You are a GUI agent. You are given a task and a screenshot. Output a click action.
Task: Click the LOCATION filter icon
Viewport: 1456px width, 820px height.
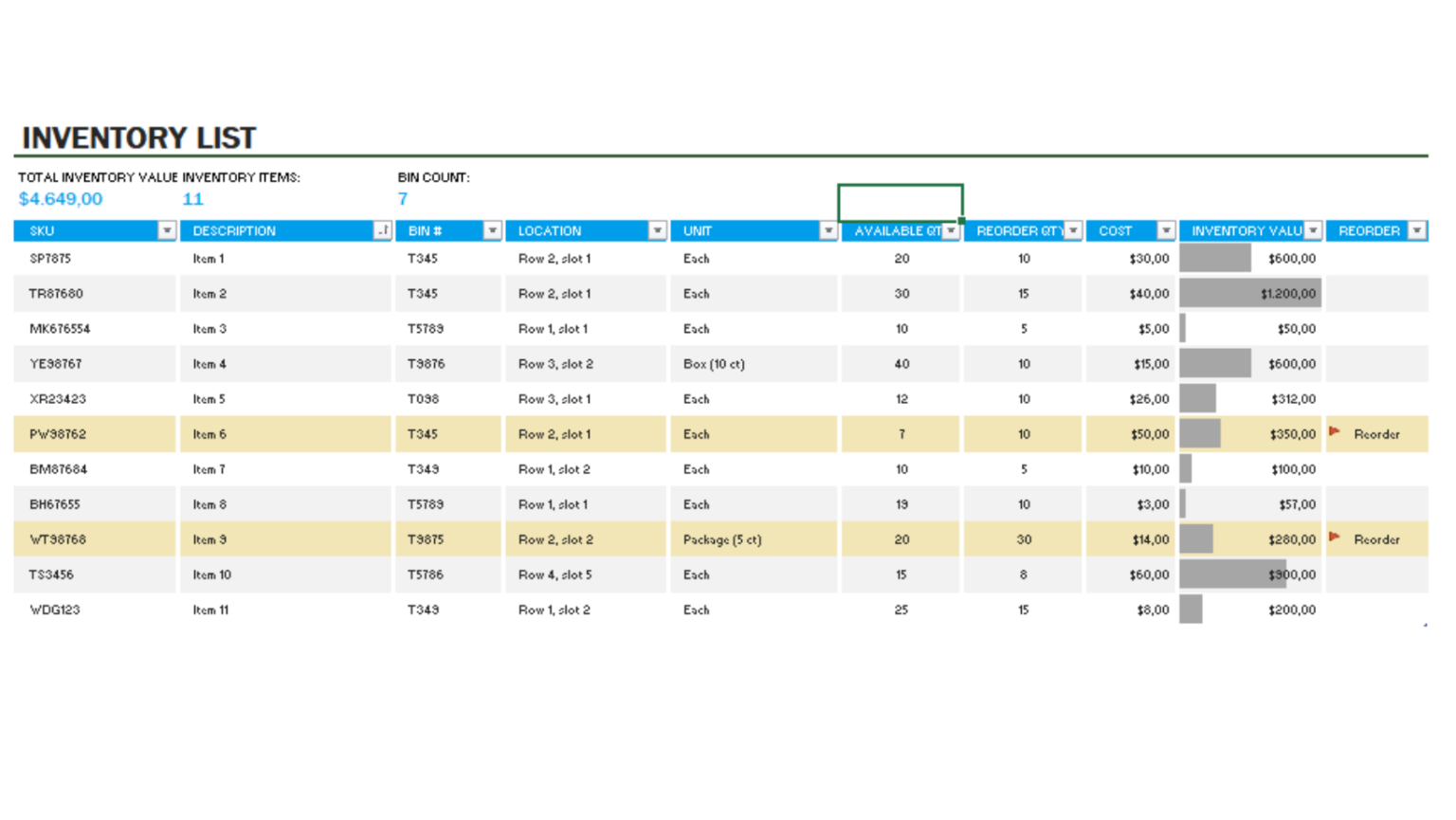[x=658, y=230]
